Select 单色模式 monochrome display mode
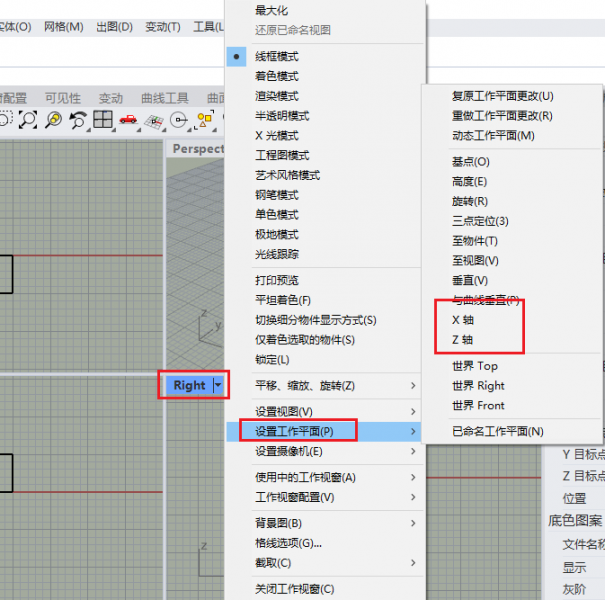Viewport: 605px width, 600px height. (276, 215)
